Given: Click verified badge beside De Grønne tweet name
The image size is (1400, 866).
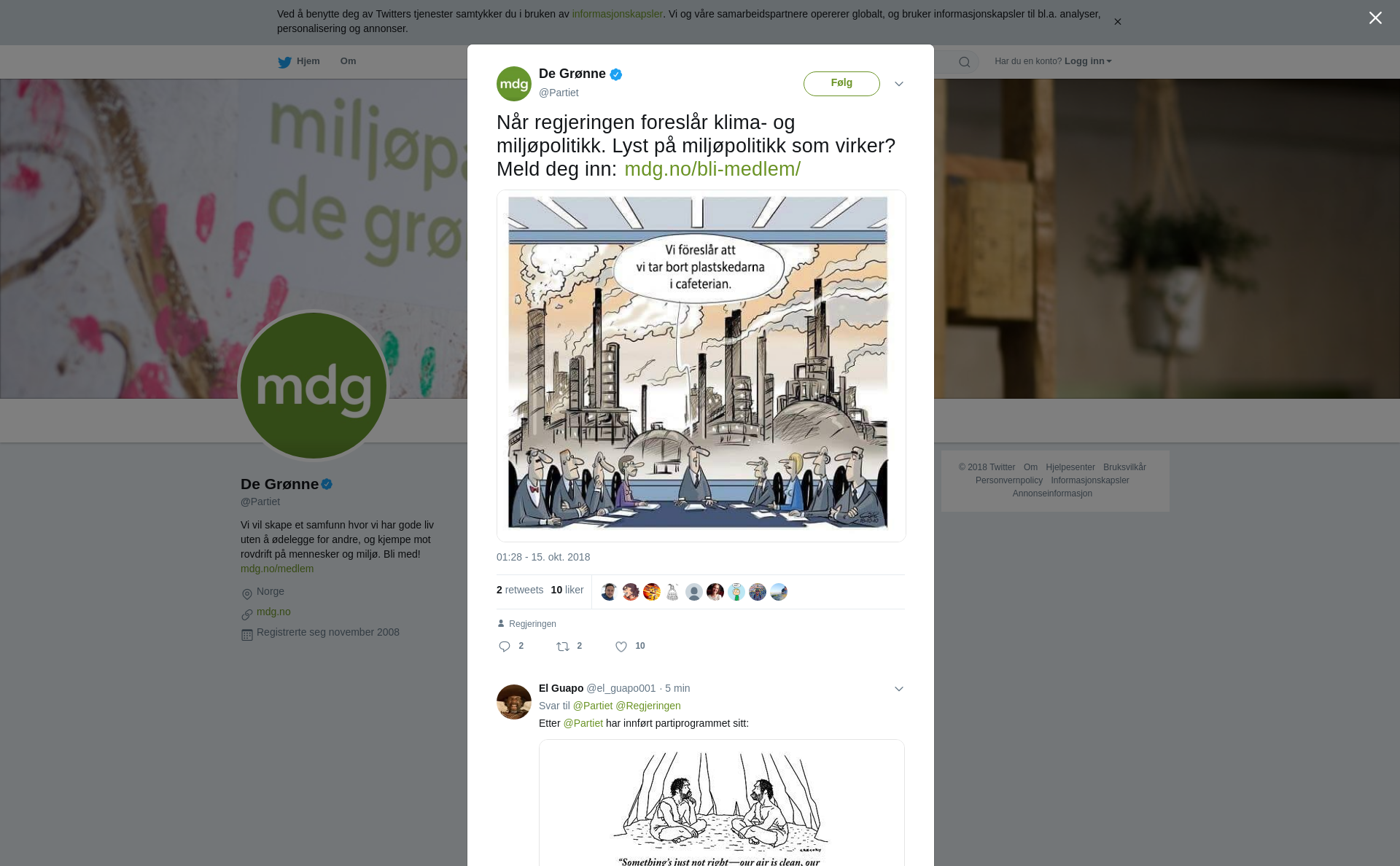Looking at the screenshot, I should 616,74.
